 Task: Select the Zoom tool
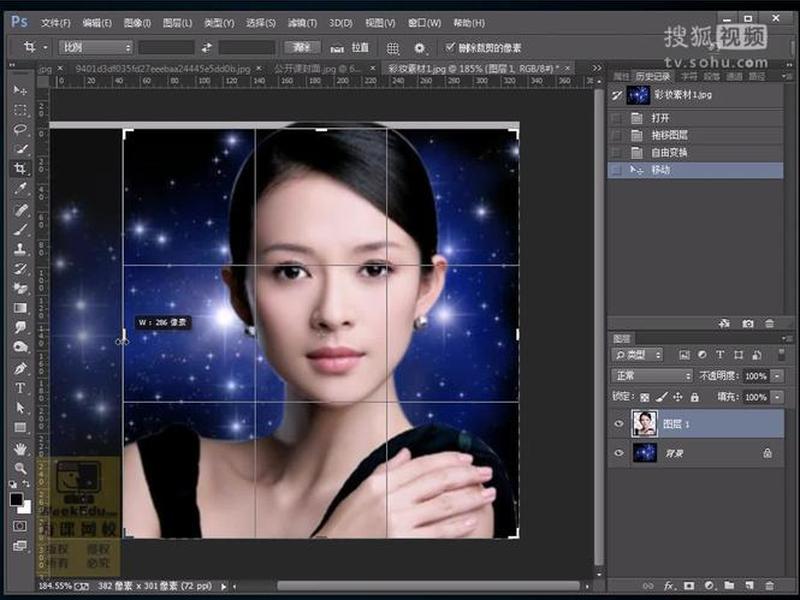[20, 468]
